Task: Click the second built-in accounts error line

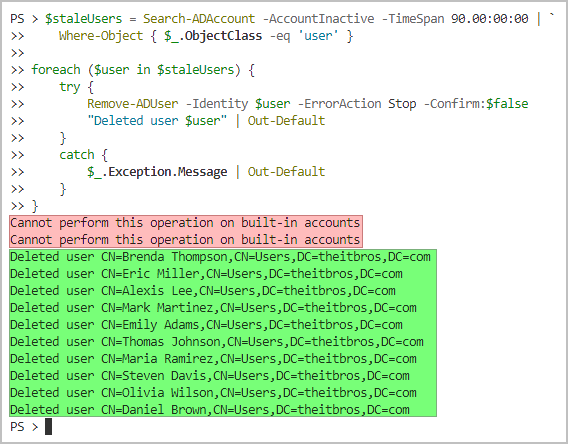Action: 185,240
